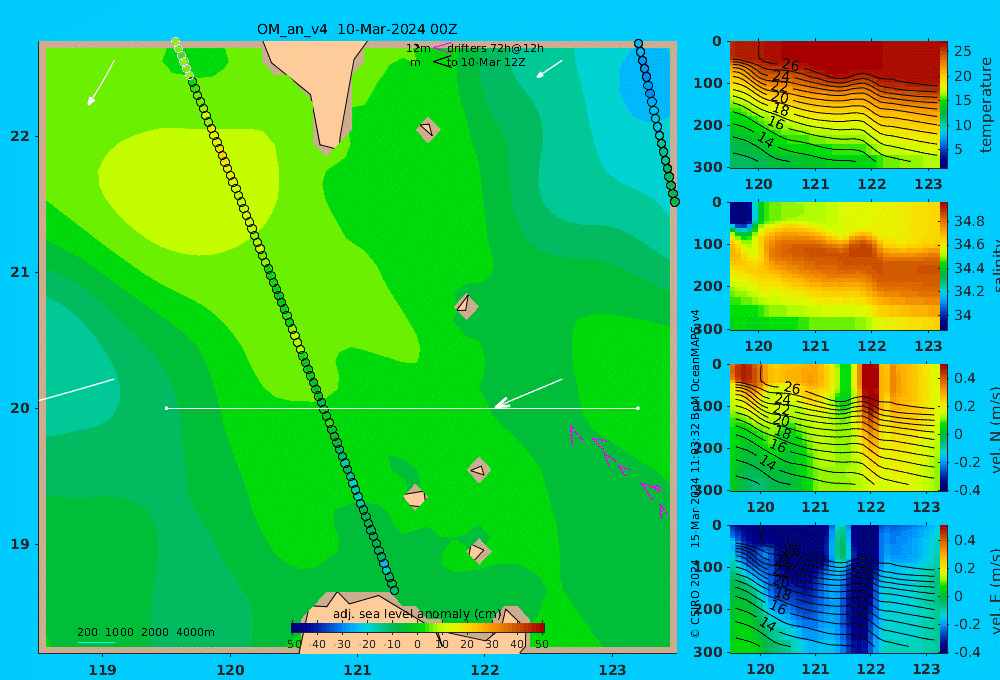Click the 'temperature' axis label
This screenshot has width=1000, height=680.
point(986,105)
